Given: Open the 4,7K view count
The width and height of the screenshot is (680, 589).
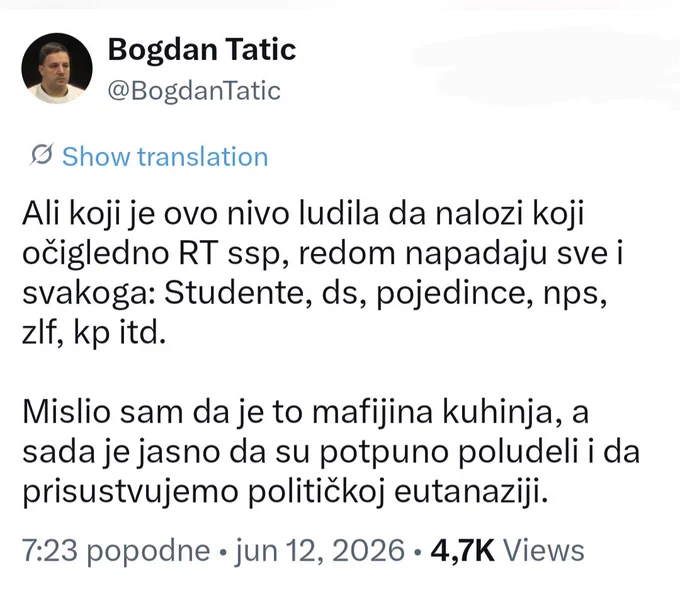Looking at the screenshot, I should 462,551.
